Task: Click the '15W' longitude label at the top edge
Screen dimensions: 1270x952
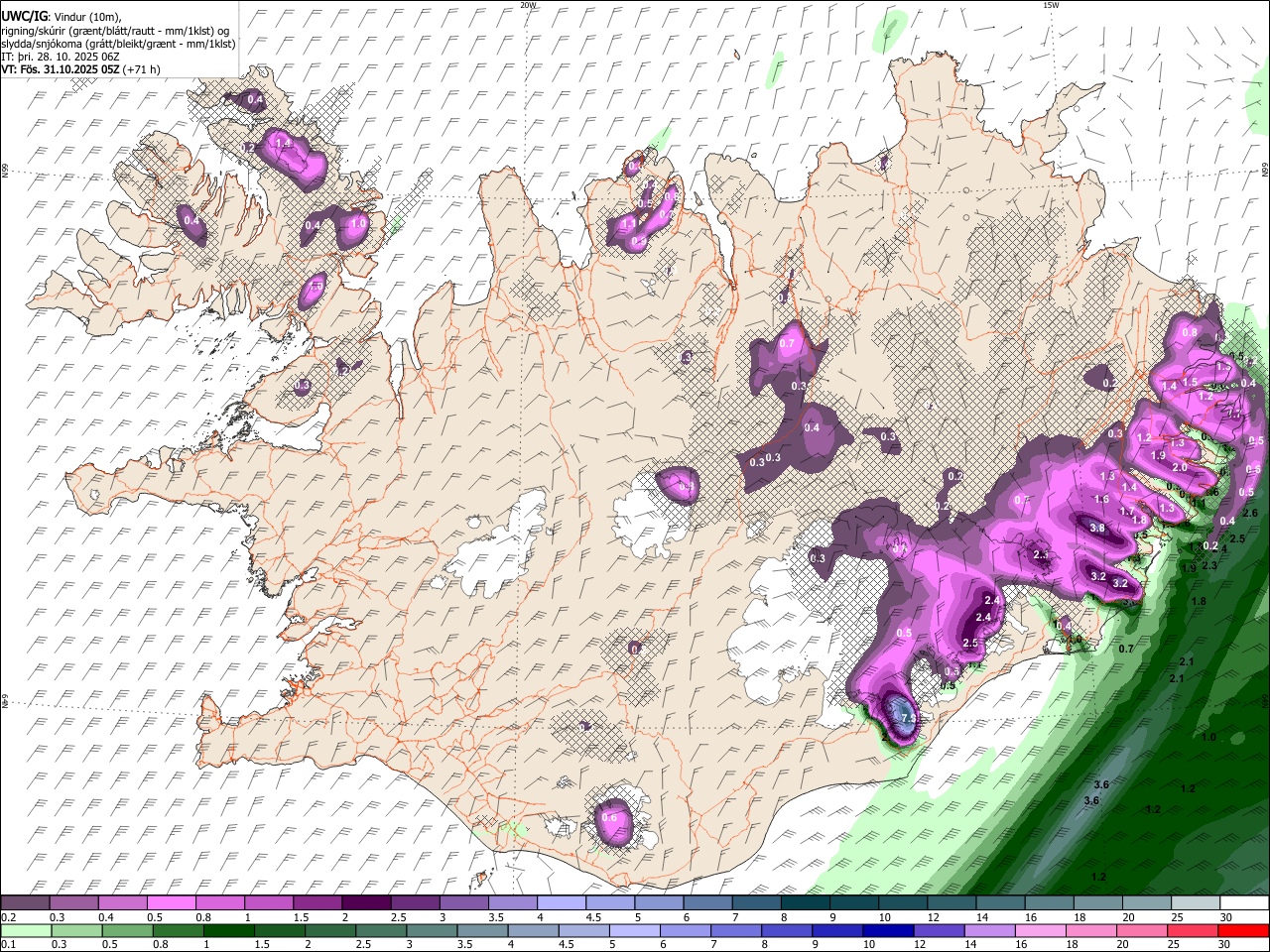Action: [1051, 5]
